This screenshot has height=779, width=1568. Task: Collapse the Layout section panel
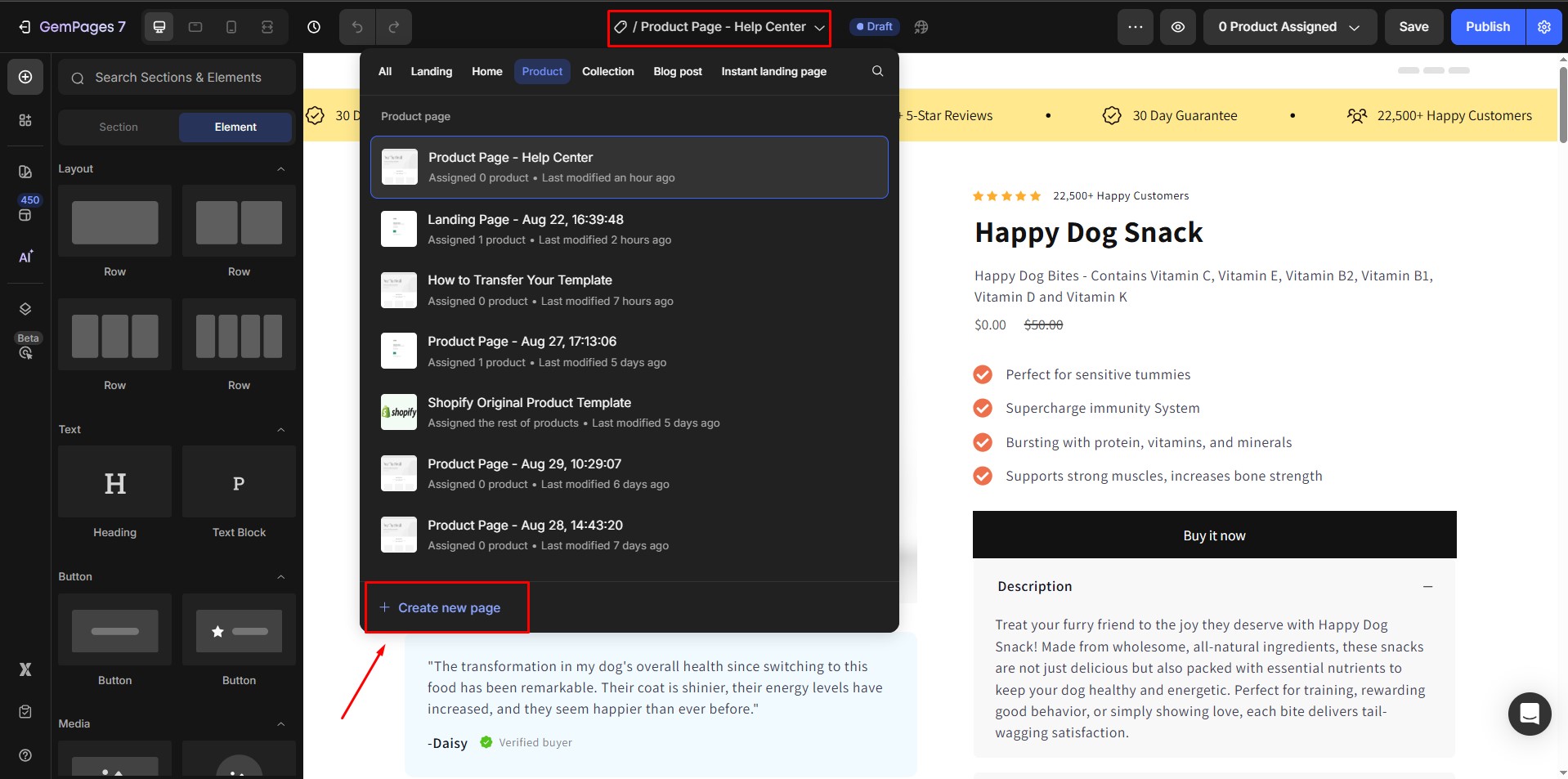[280, 168]
